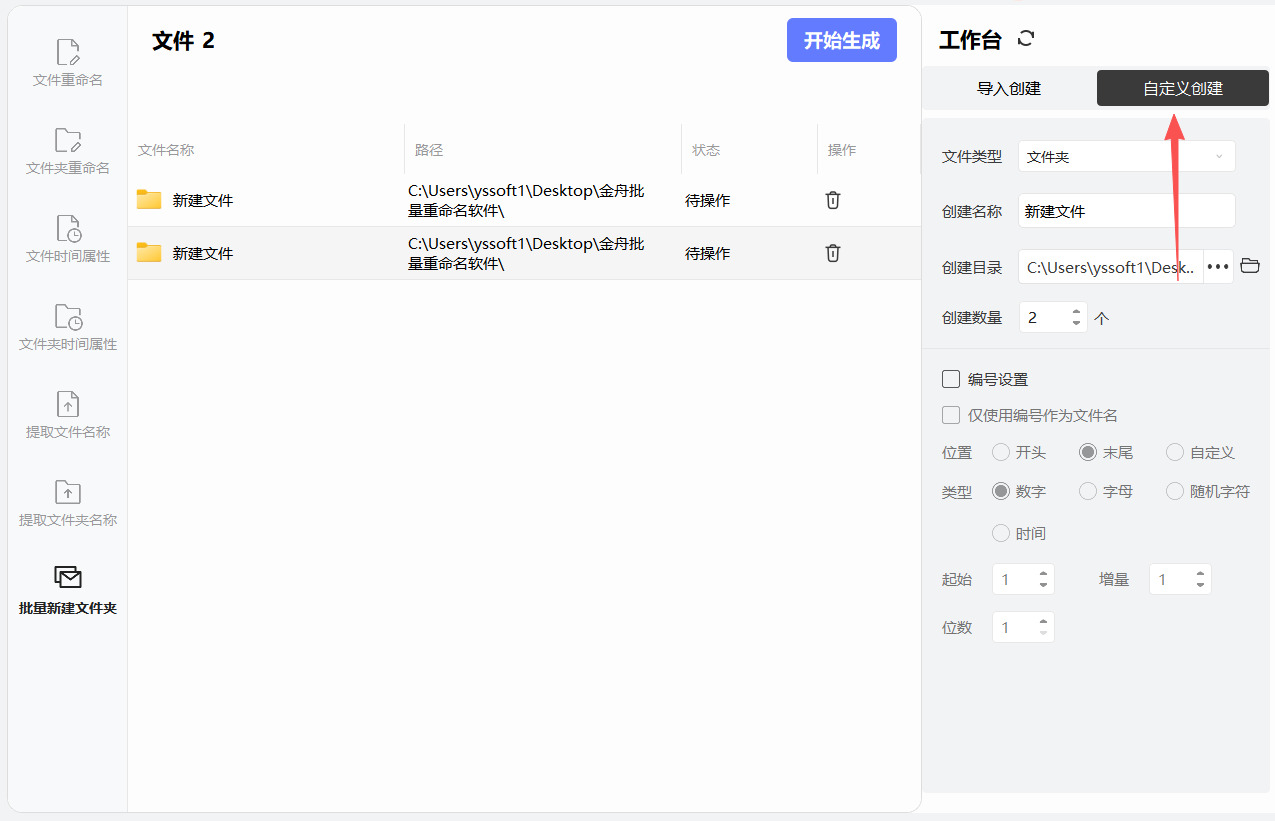This screenshot has width=1275, height=821.
Task: Switch to the 导入创建 tab
Action: pyautogui.click(x=1009, y=88)
